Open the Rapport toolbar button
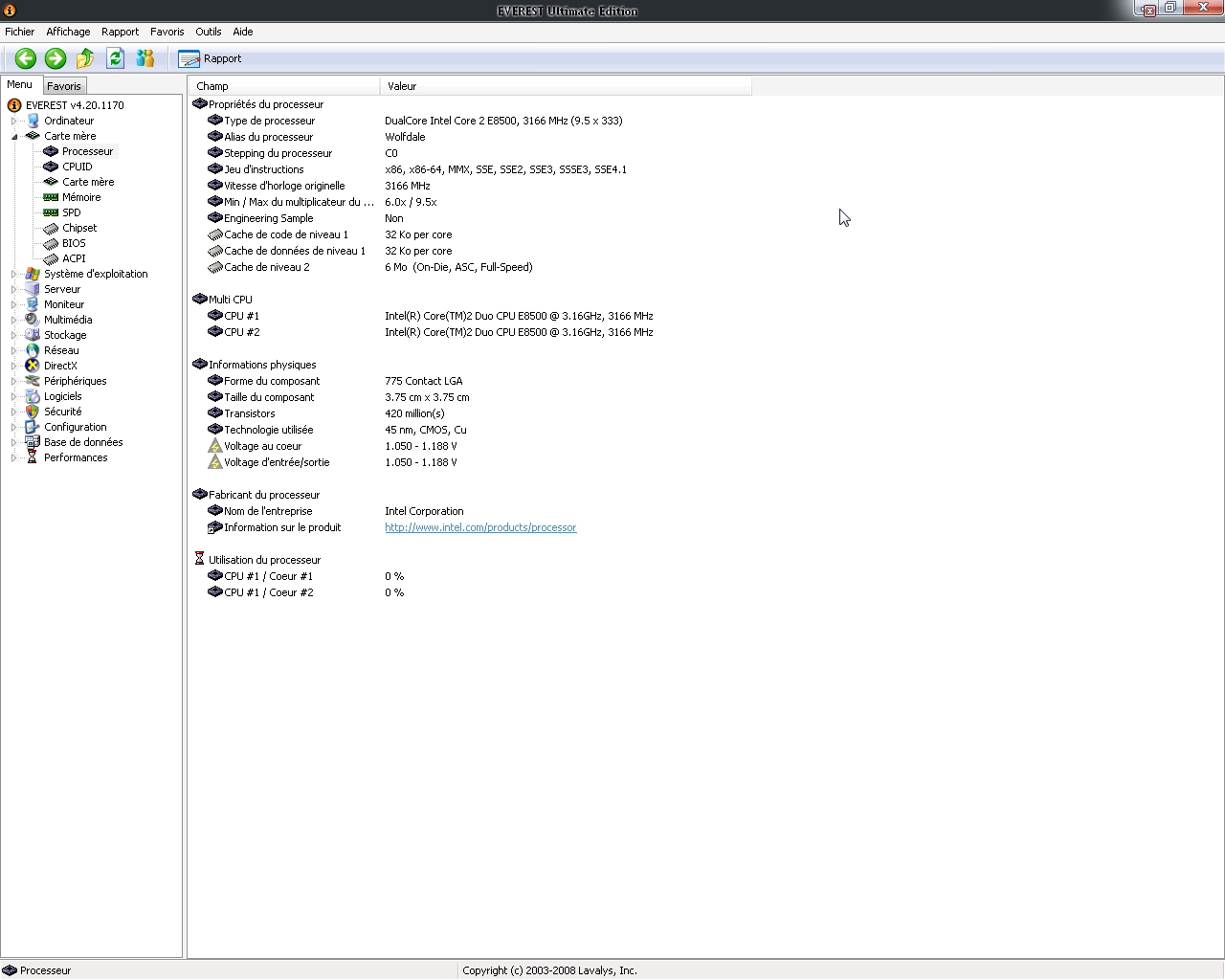Screen dimensions: 1225x980 tap(210, 58)
